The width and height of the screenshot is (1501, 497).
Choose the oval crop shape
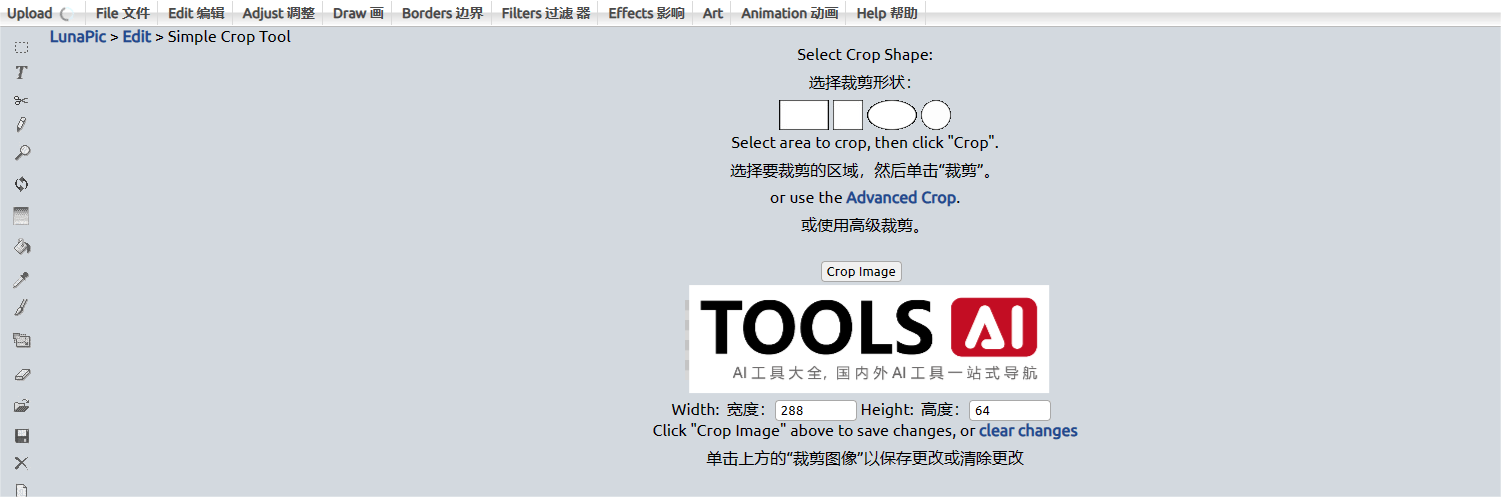coord(891,115)
